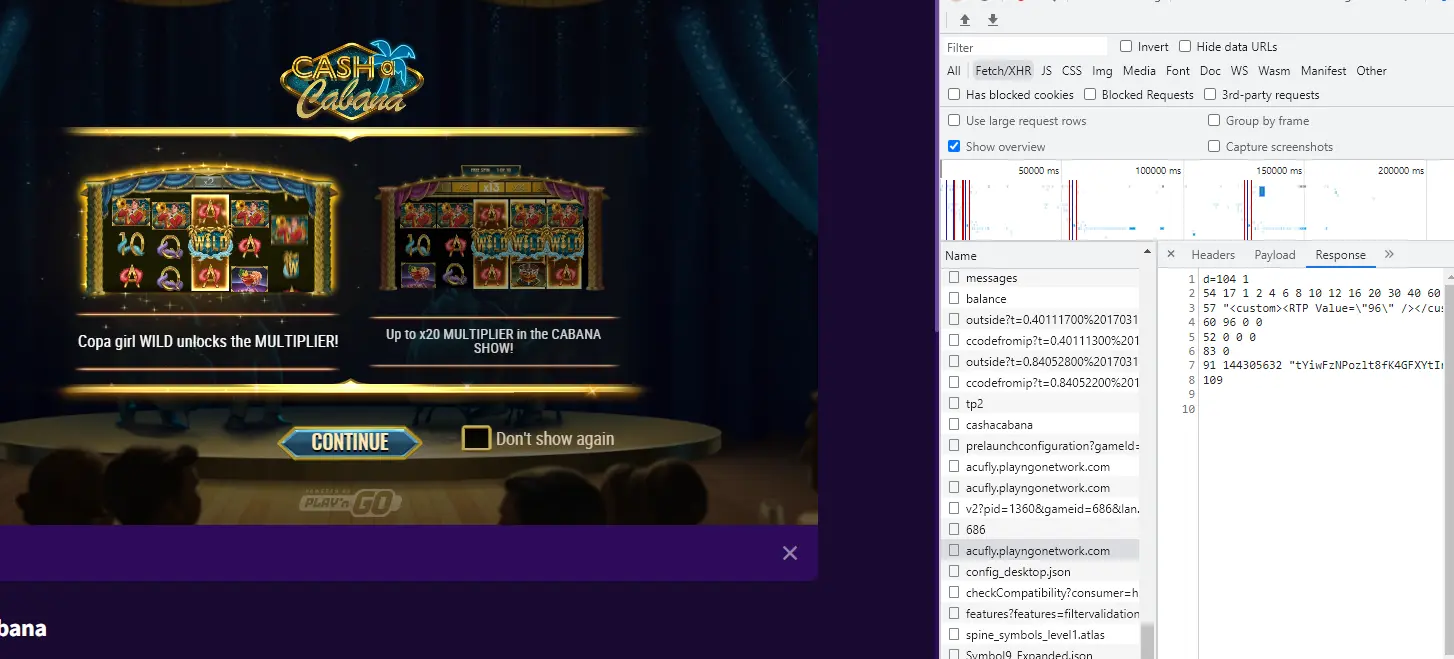Click response line "d=104 1"

click(1225, 278)
